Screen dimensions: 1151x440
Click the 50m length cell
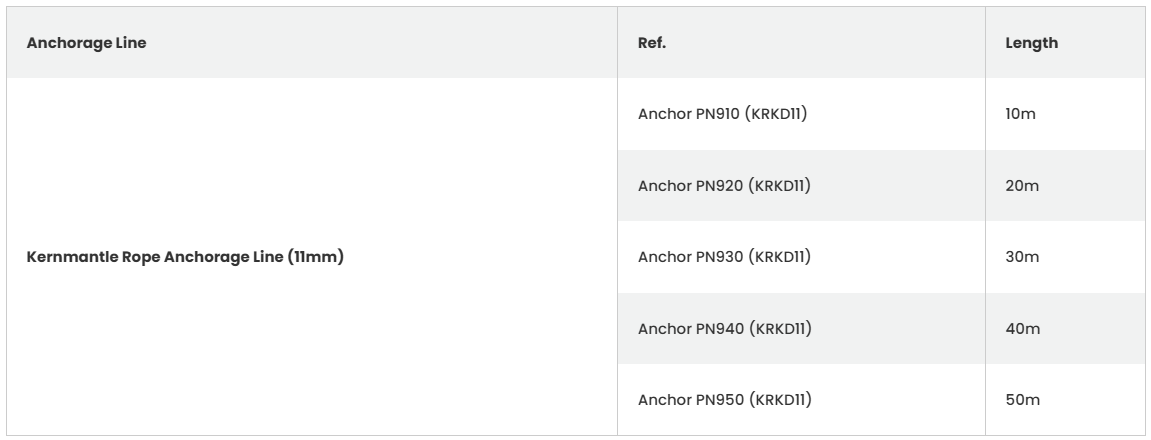pos(1065,400)
